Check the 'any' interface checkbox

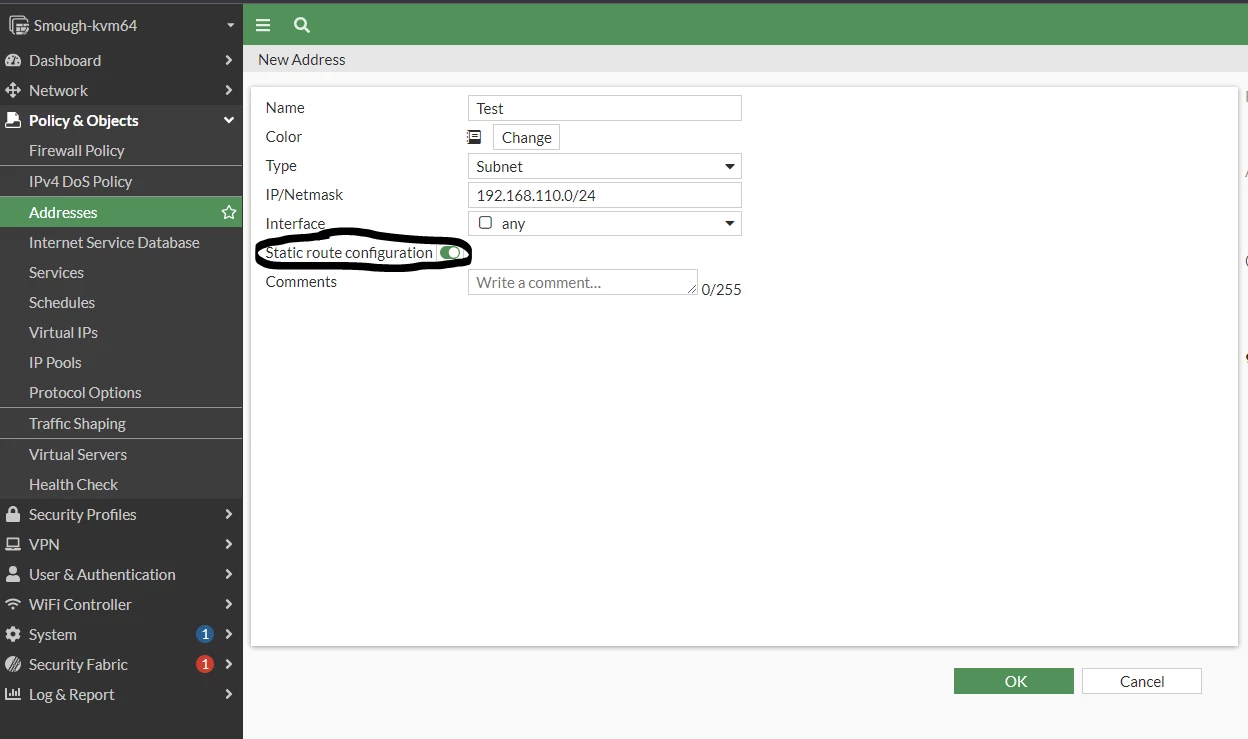click(x=485, y=223)
